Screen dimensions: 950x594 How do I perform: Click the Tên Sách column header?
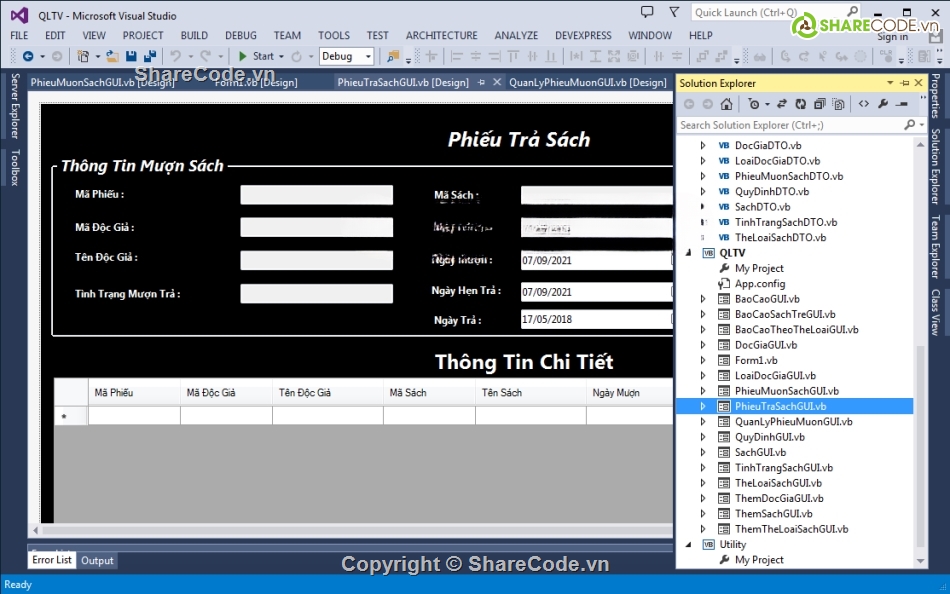pyautogui.click(x=530, y=393)
